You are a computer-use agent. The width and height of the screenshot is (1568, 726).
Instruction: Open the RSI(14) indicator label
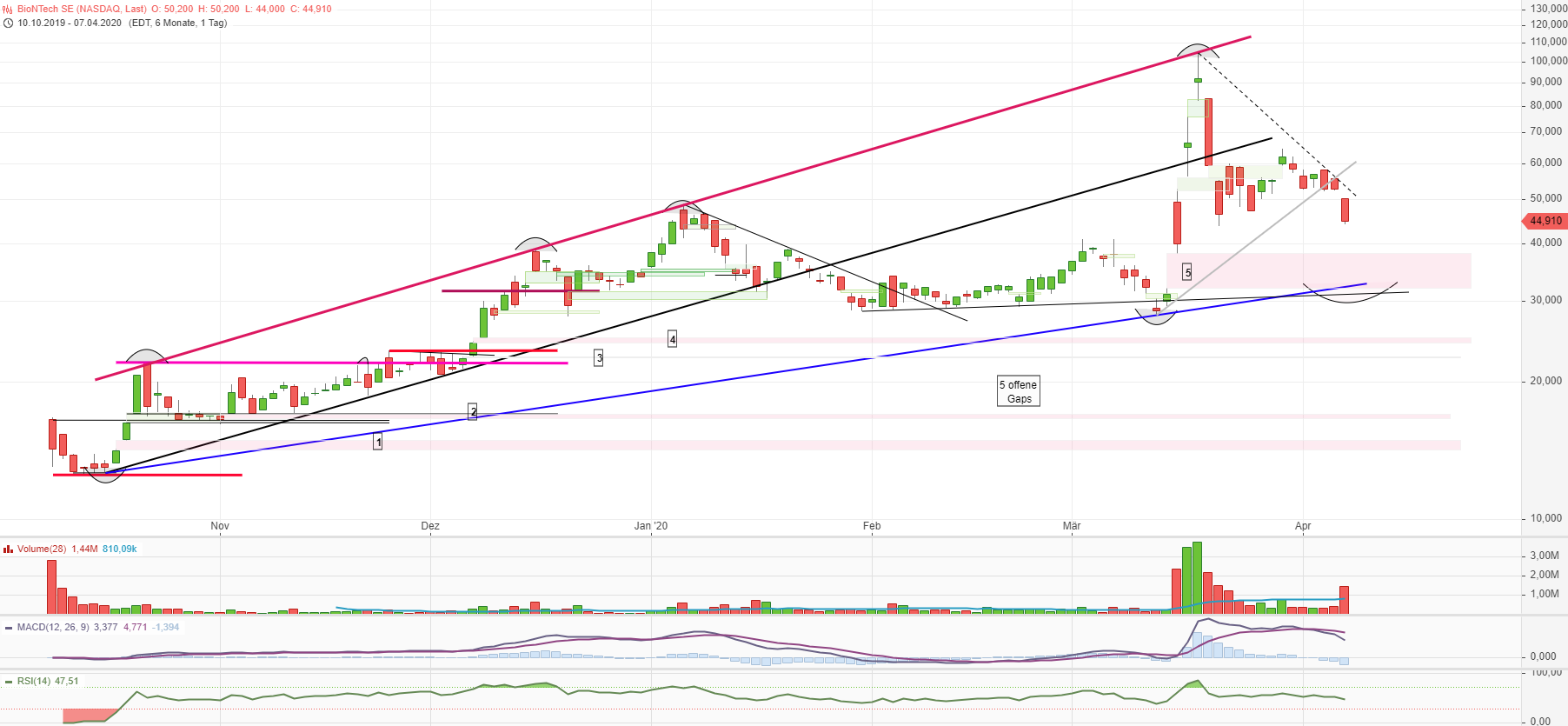[x=34, y=682]
